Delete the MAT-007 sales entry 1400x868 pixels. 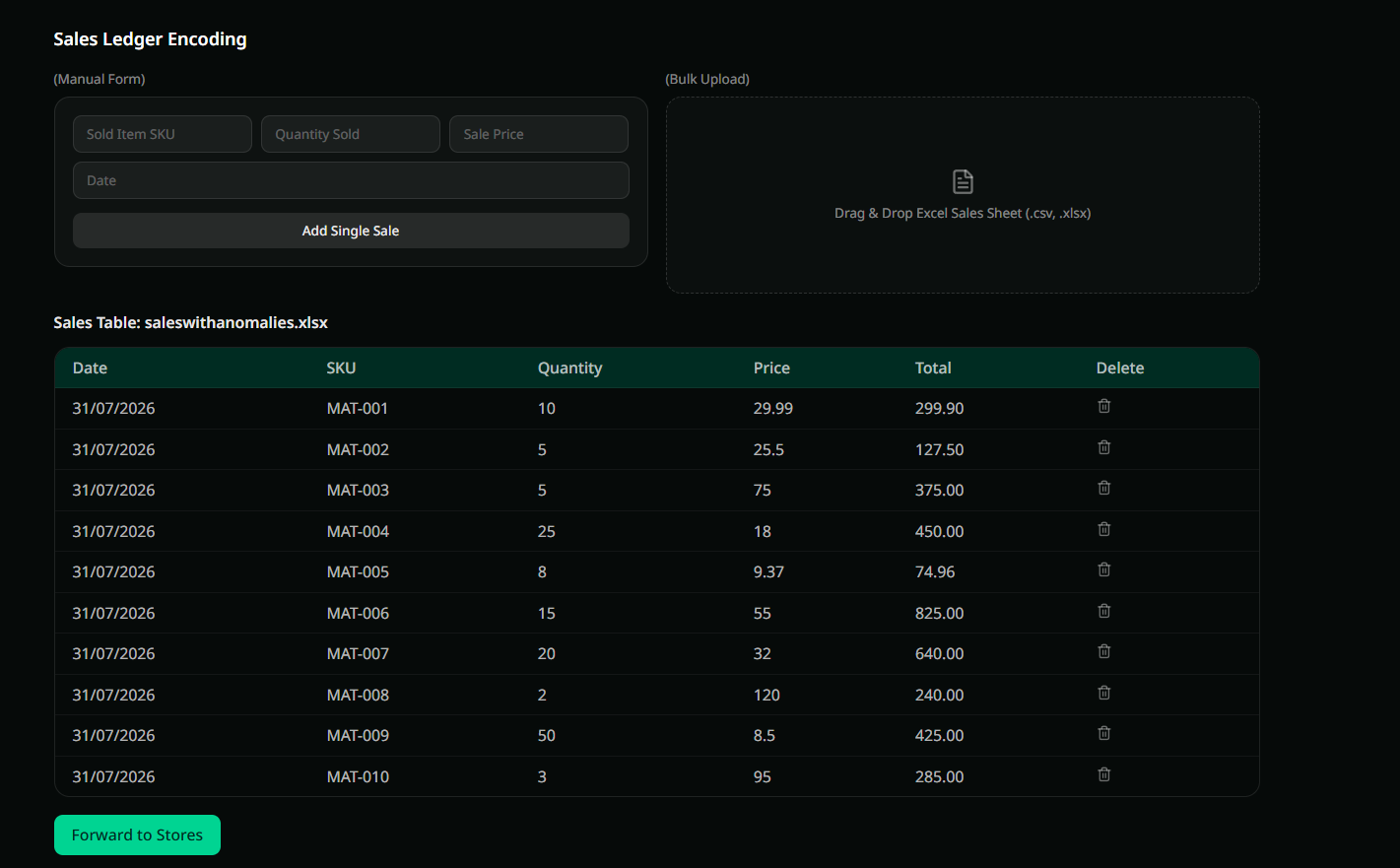(x=1104, y=651)
